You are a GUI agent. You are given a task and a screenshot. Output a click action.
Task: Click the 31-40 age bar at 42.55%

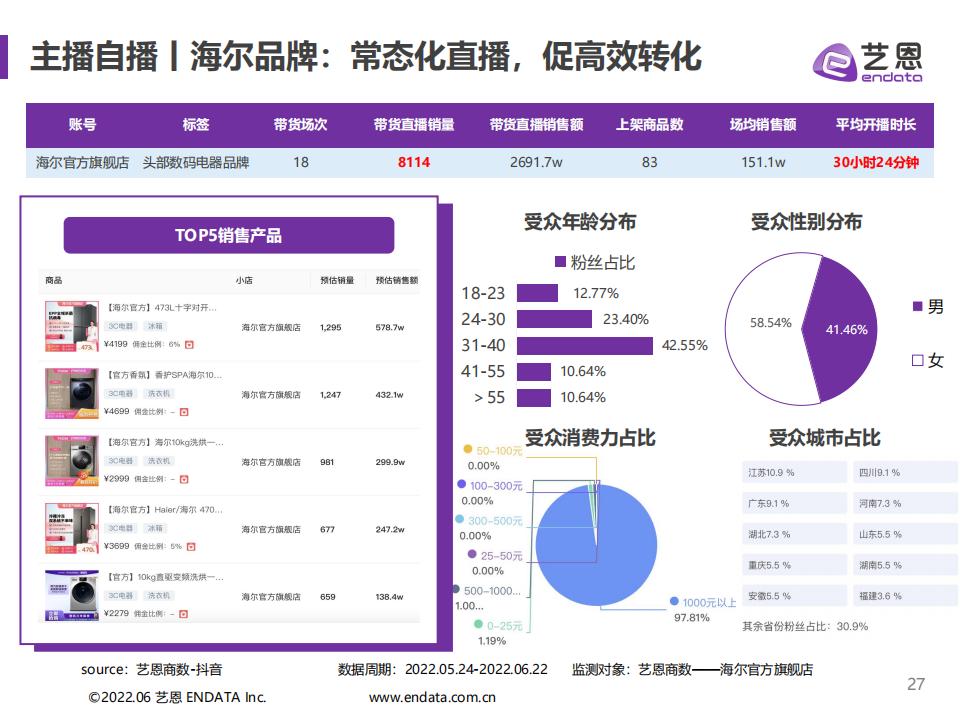[585, 345]
